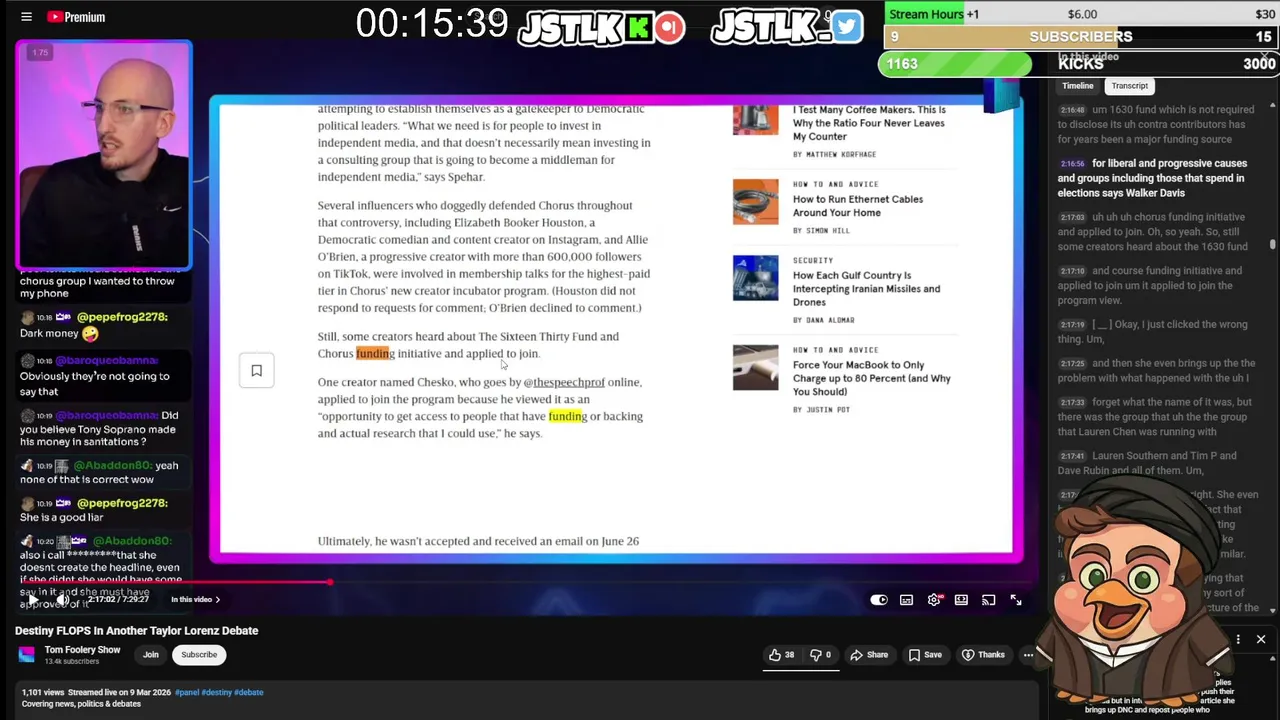Open the player settings gear
Viewport: 1280px width, 720px height.
tap(934, 600)
